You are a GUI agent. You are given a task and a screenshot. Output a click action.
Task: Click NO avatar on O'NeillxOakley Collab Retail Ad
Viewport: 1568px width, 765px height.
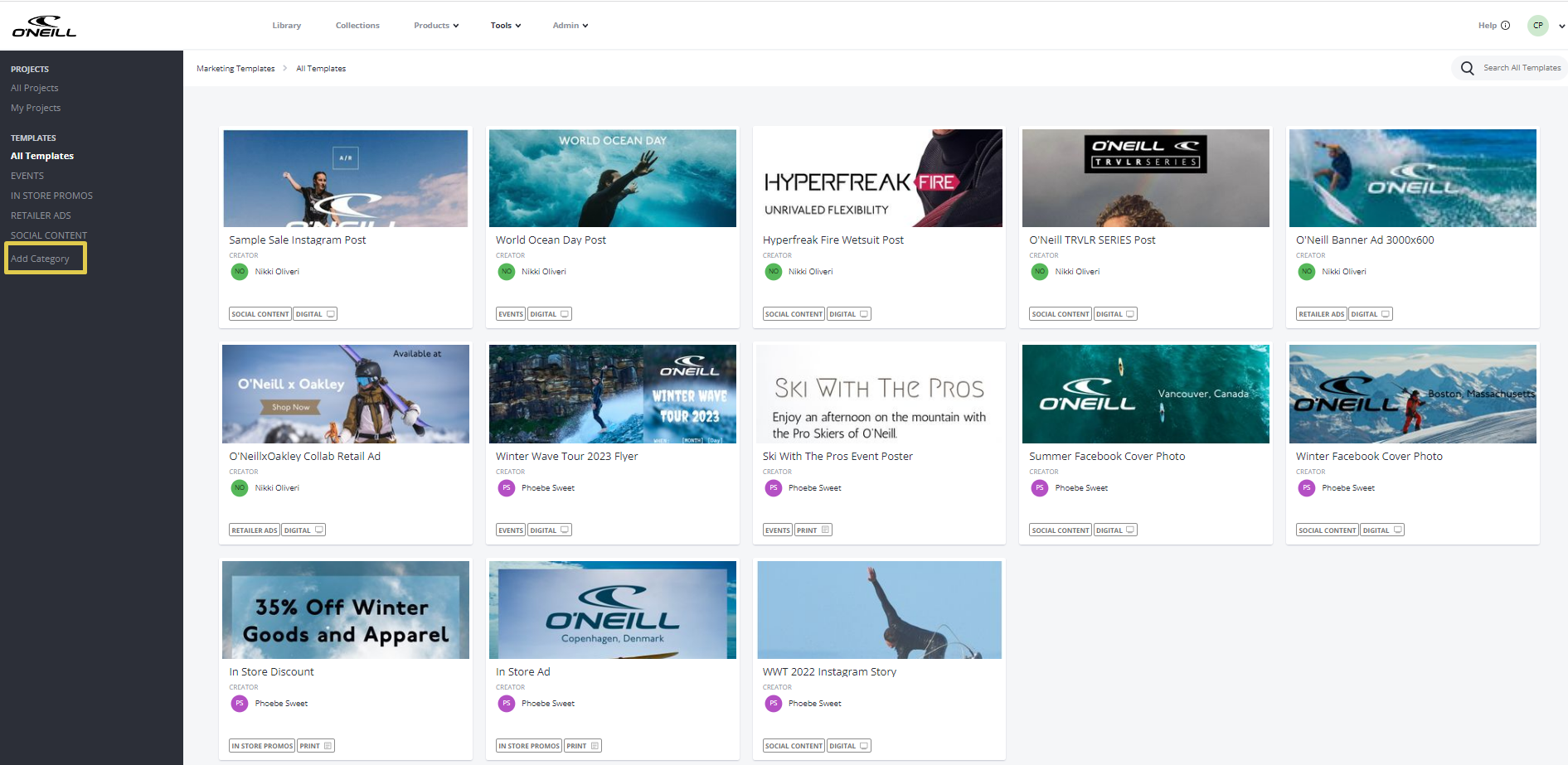click(240, 488)
